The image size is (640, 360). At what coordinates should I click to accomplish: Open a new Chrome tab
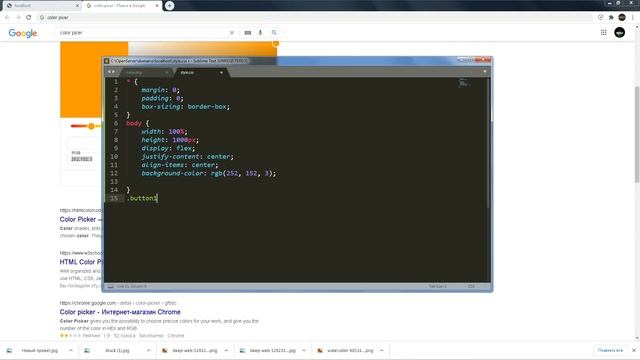(169, 6)
